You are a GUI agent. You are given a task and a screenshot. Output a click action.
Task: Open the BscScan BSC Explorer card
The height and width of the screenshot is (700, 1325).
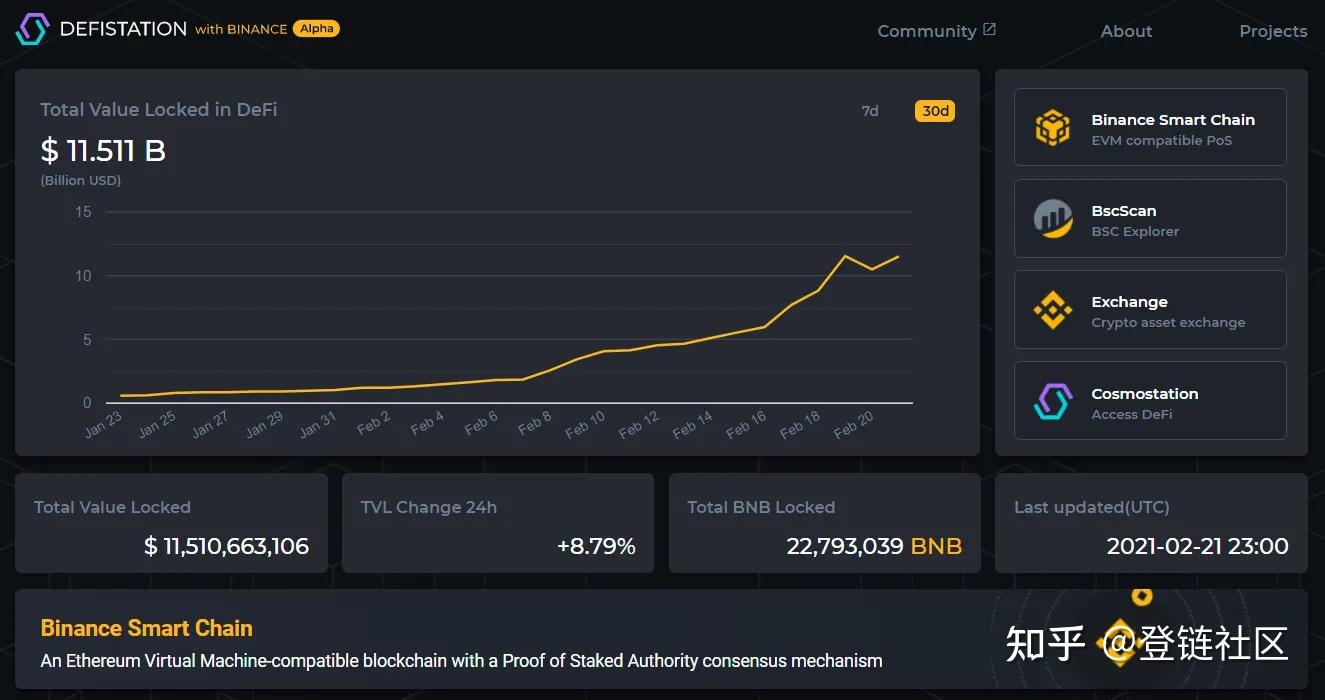pos(1150,218)
